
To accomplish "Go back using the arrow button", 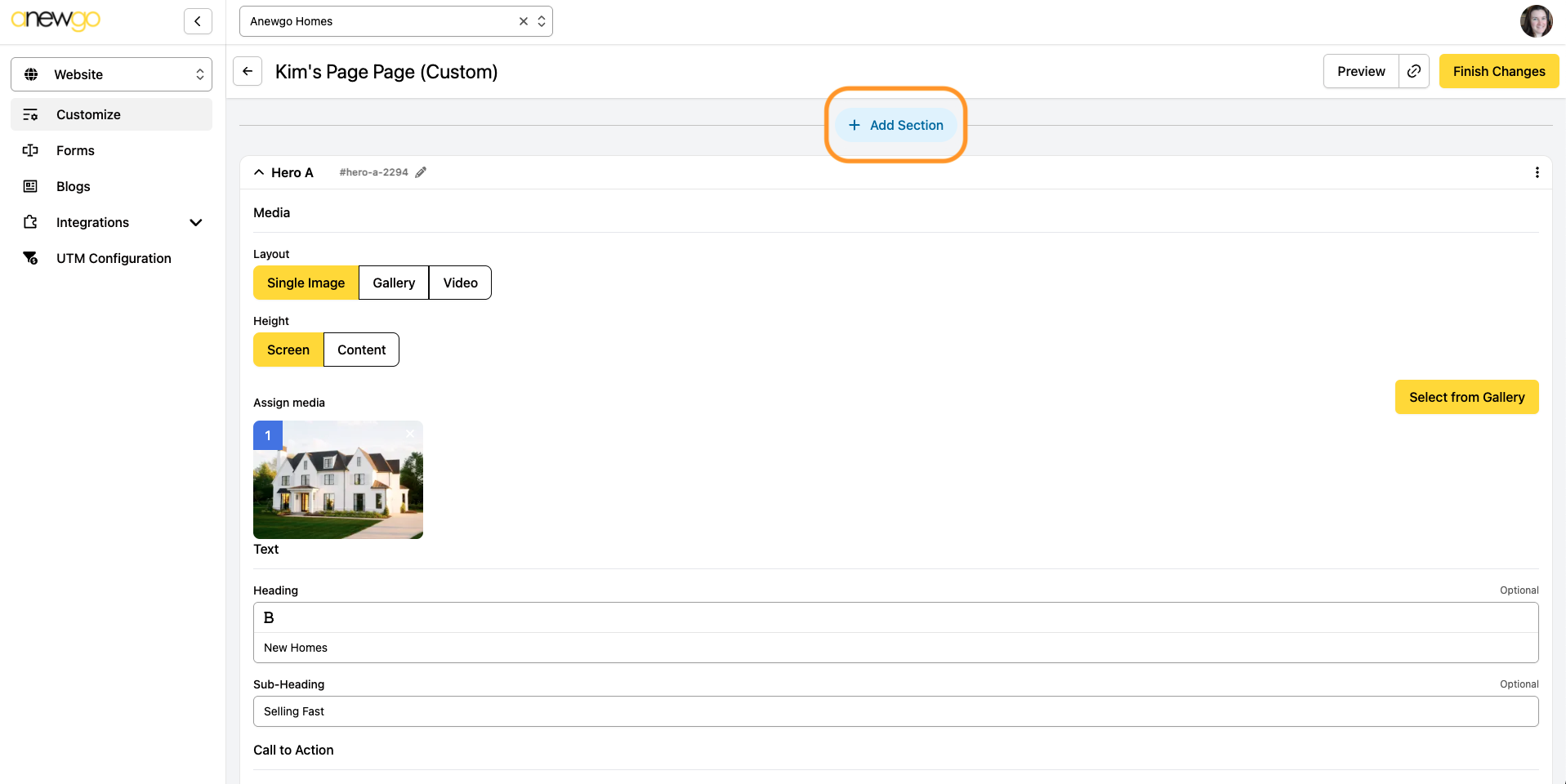I will click(x=248, y=71).
